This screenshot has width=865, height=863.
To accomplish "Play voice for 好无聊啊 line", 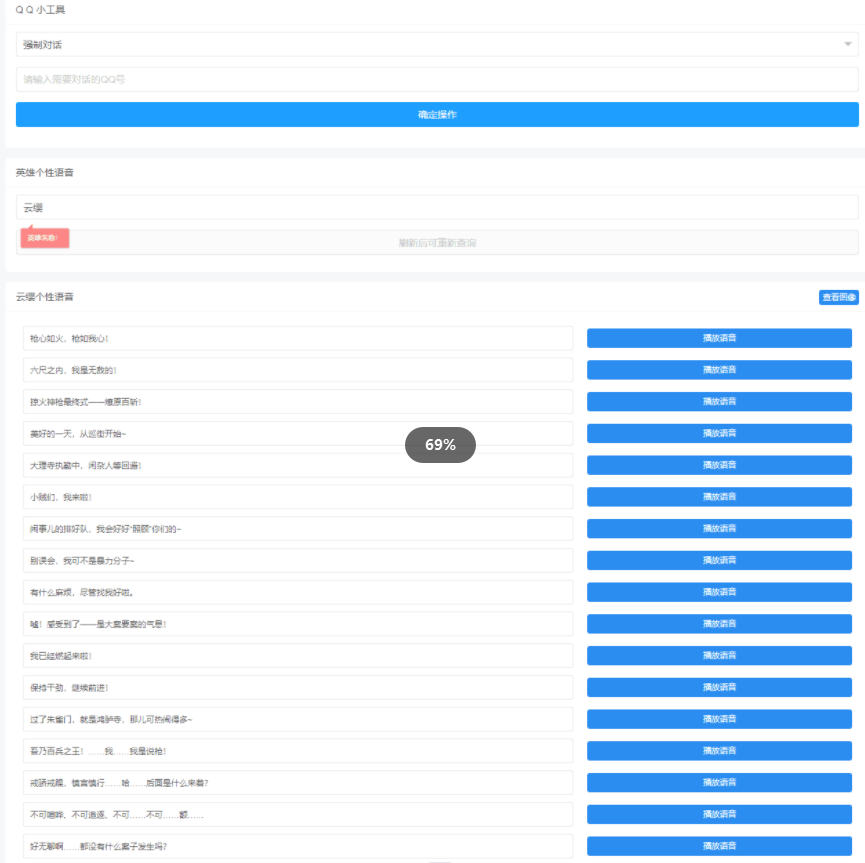I will (719, 846).
